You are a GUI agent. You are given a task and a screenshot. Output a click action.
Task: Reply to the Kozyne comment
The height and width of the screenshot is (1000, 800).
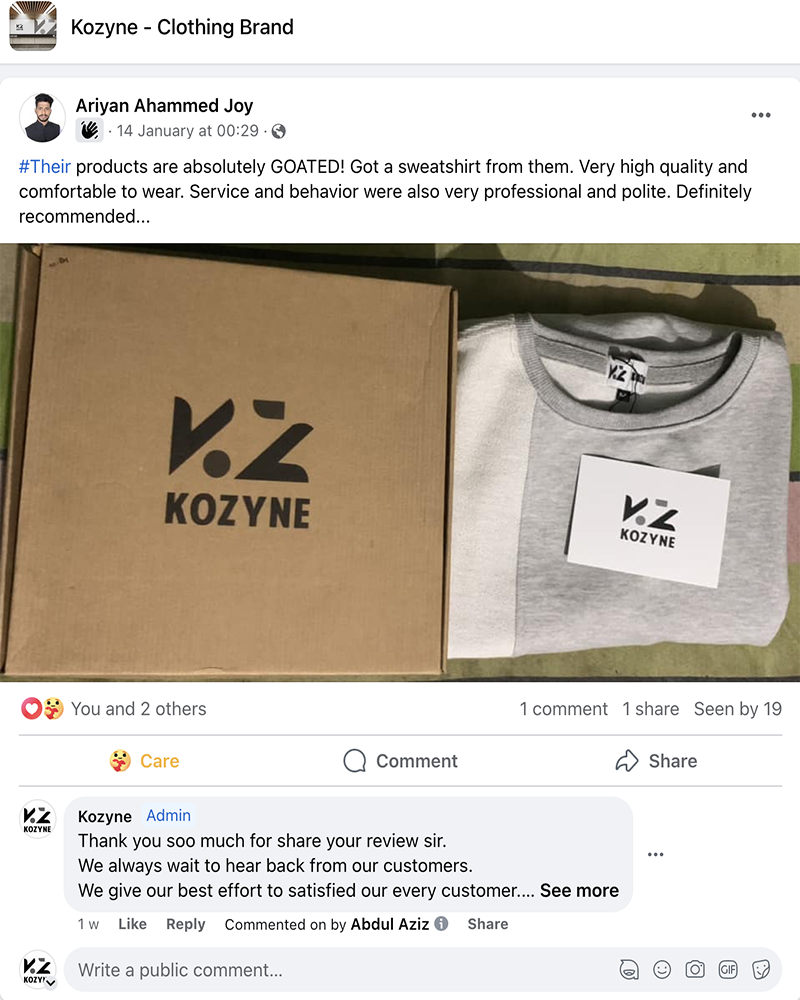[185, 924]
